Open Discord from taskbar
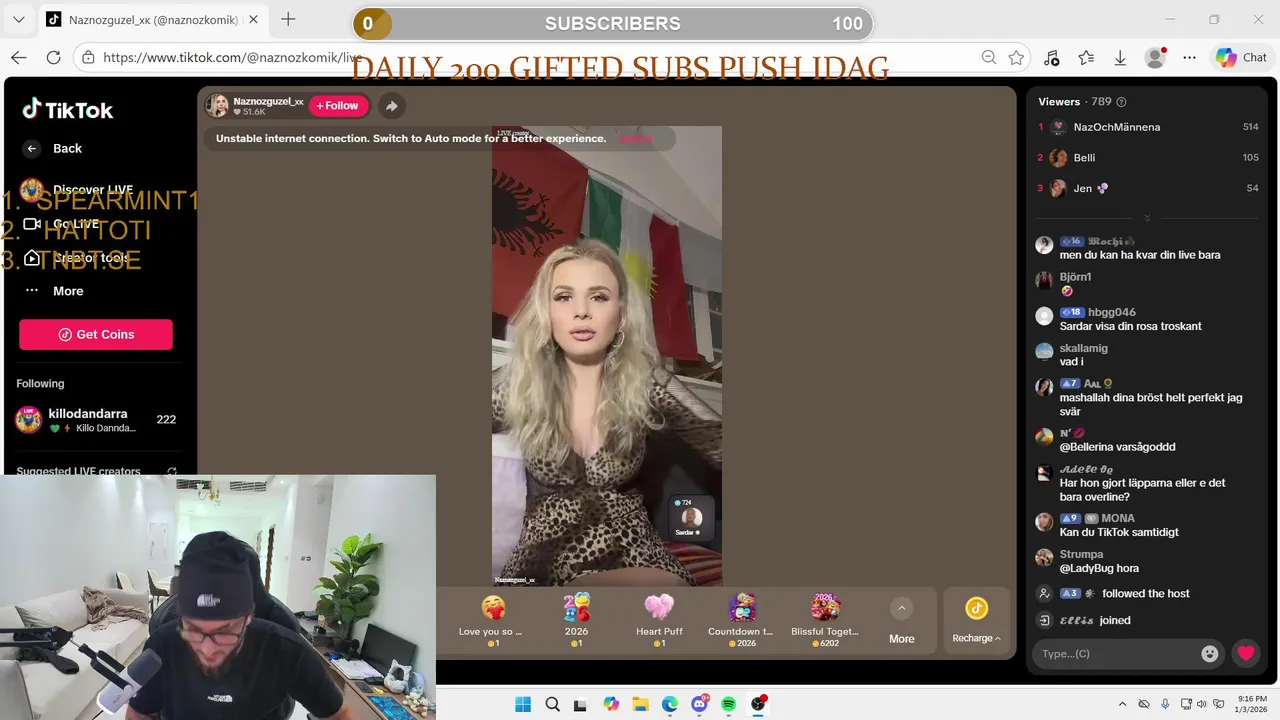This screenshot has height=720, width=1280. click(x=699, y=704)
